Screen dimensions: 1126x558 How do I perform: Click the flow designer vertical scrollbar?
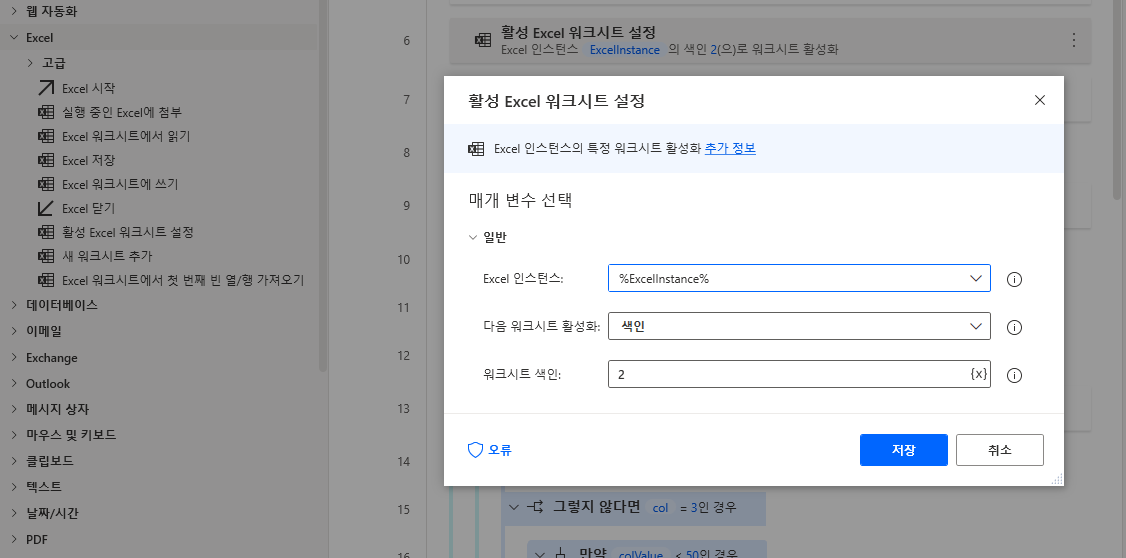(x=1117, y=99)
